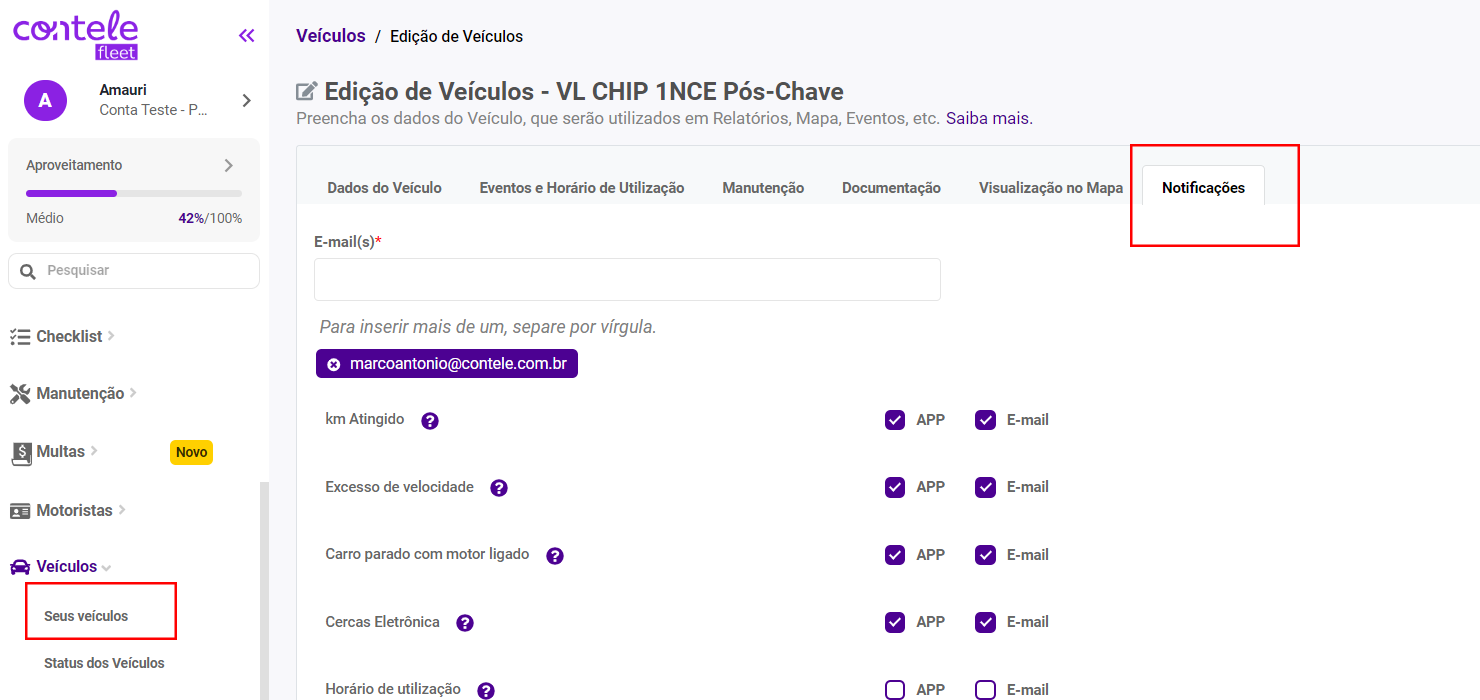Click the Excesso de velocidade help icon
Viewport: 1480px width, 700px height.
(499, 488)
